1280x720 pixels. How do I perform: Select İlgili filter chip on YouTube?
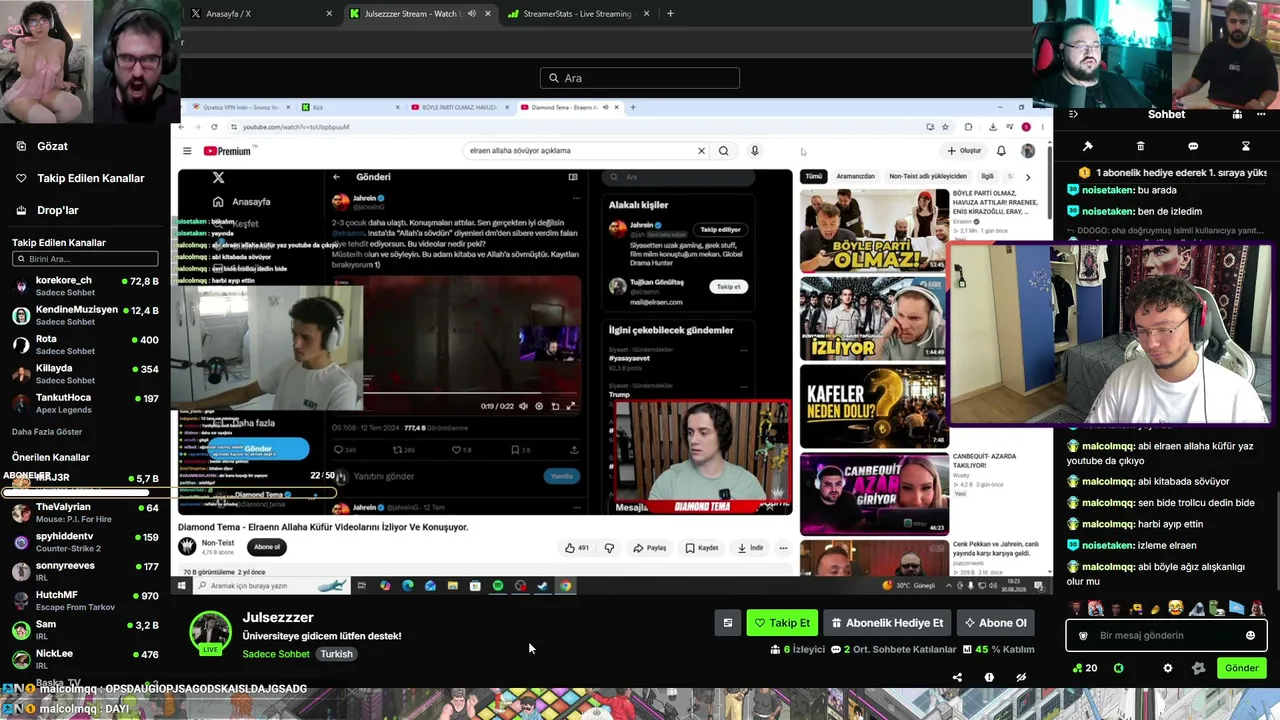[x=987, y=177]
